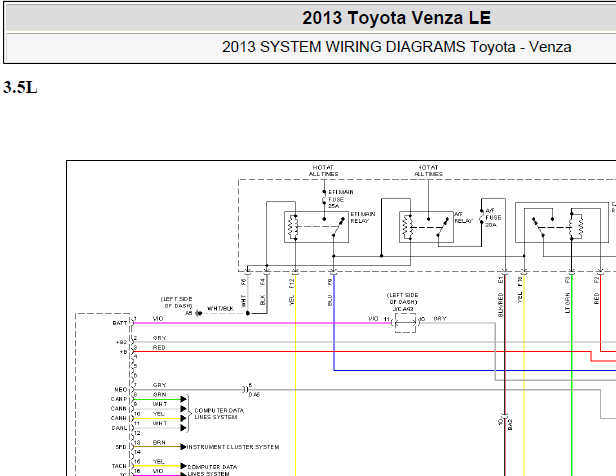Screen dimensions: 616x476
Task: Click the CANL terminal label
Action: [x=119, y=428]
